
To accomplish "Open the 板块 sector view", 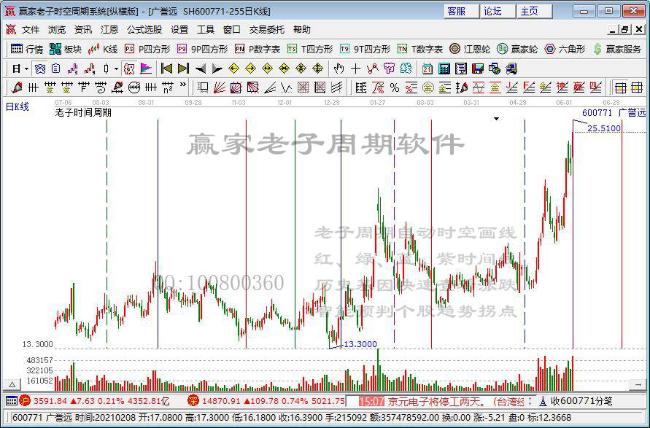I will click(65, 49).
